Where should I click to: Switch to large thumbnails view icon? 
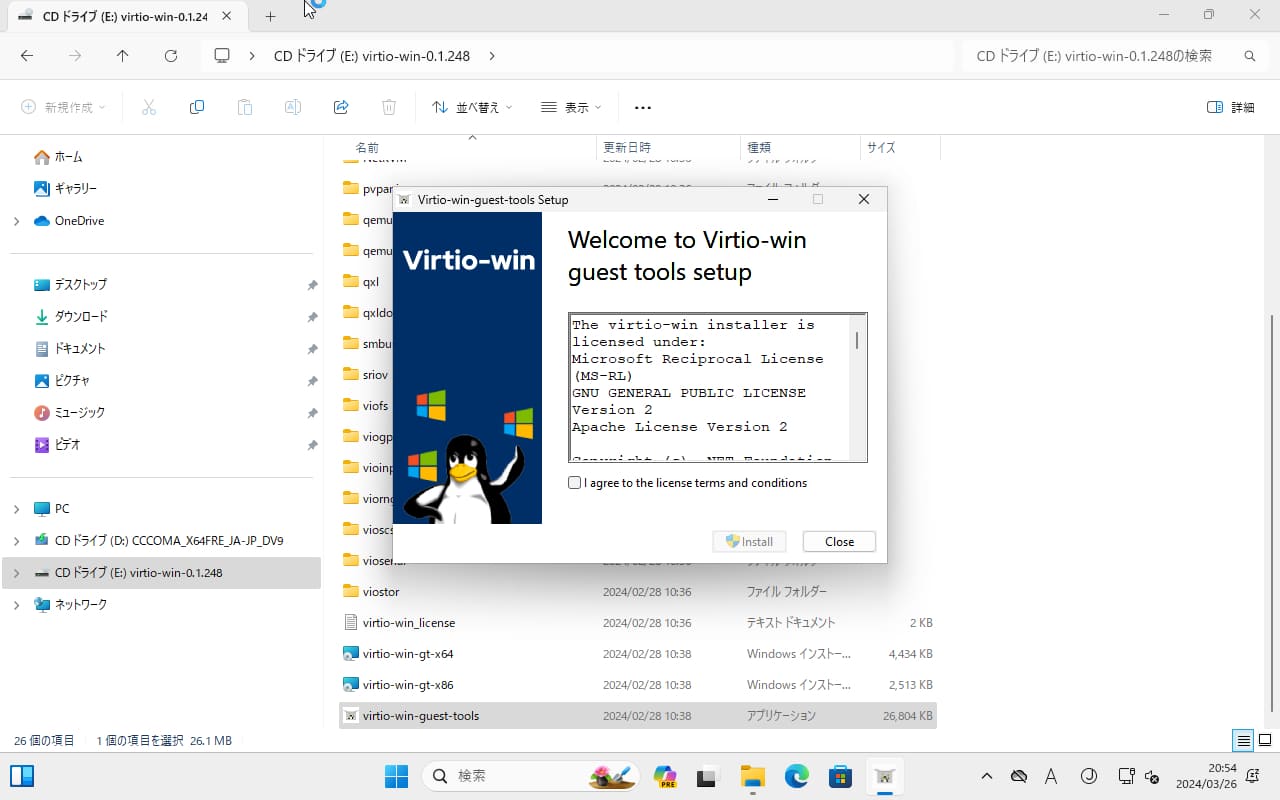click(1265, 741)
